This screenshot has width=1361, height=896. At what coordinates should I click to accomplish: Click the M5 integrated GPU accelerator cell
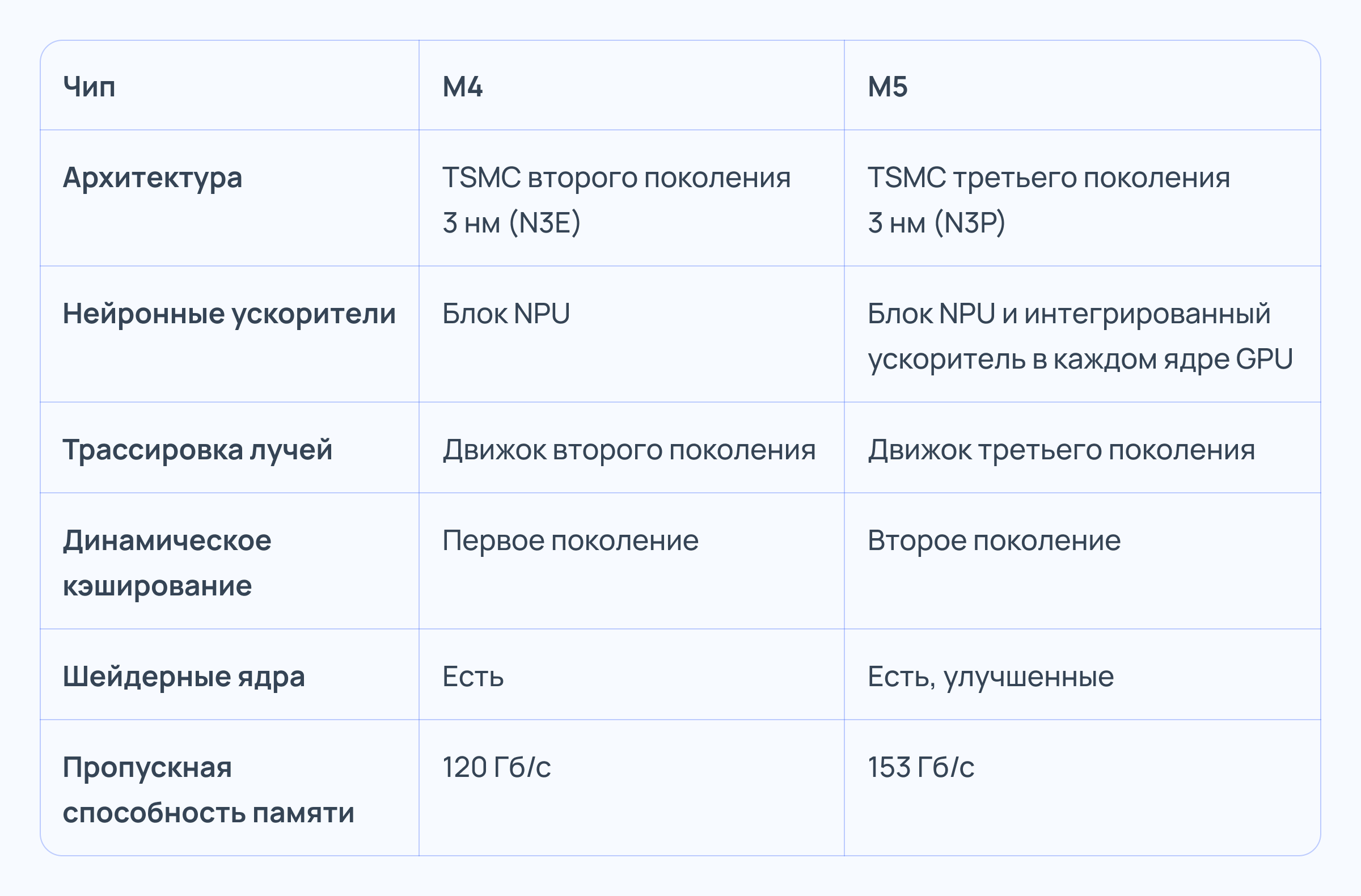coord(1080,336)
